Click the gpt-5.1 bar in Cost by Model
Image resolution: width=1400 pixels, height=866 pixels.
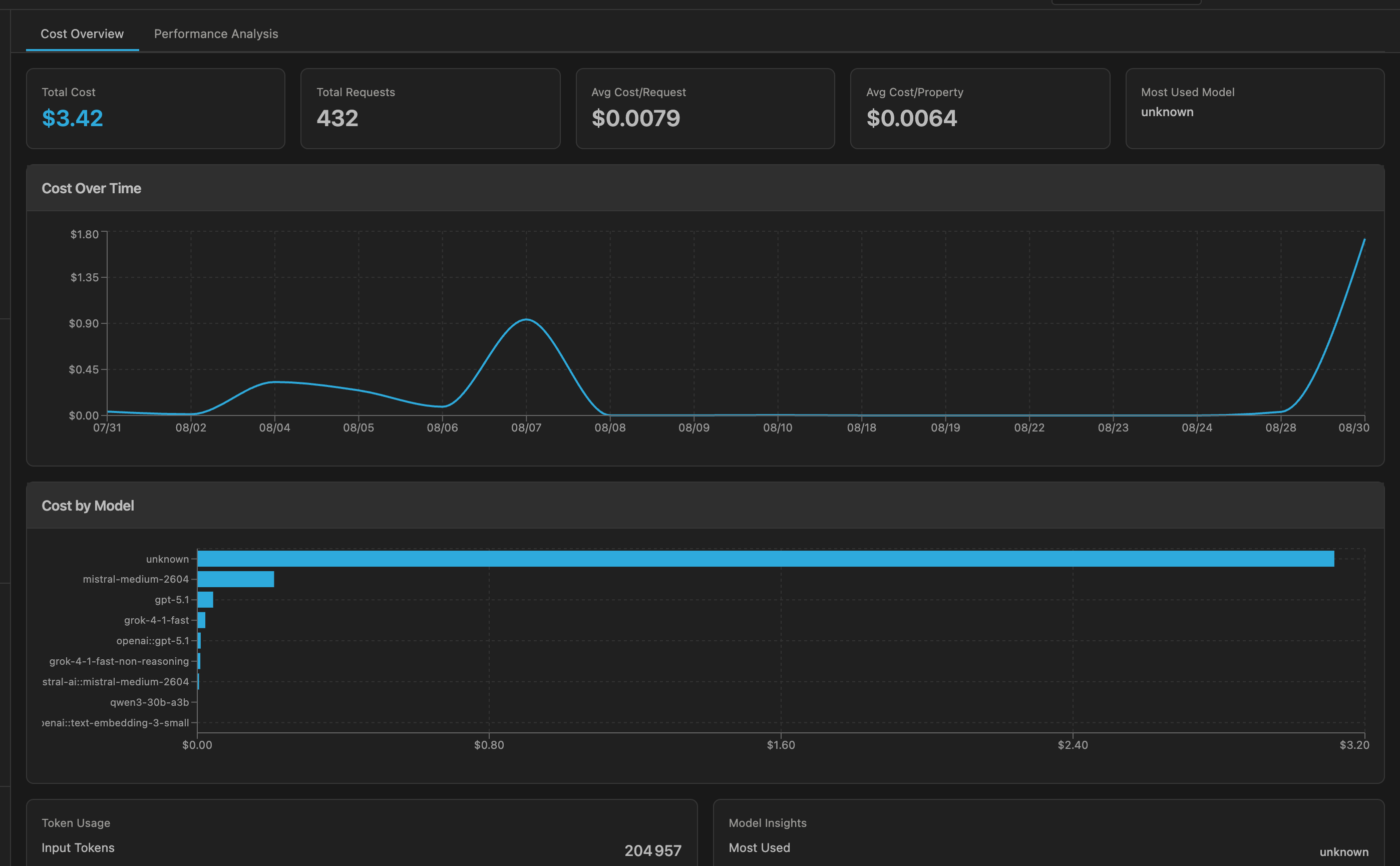tap(205, 600)
